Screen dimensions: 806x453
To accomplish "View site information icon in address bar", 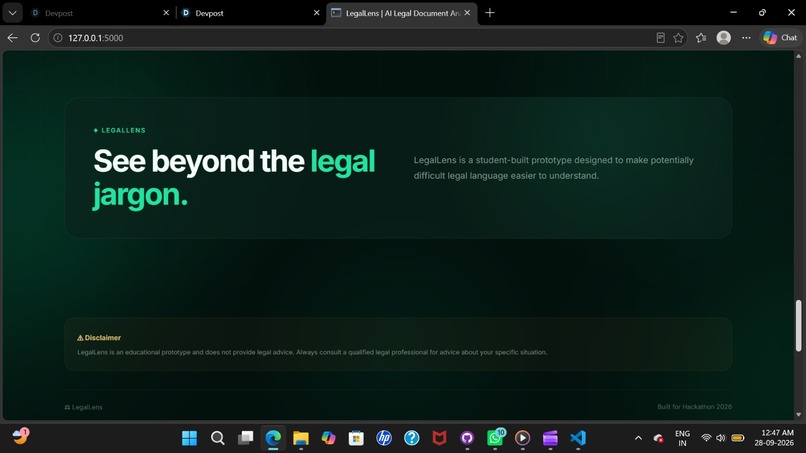I will point(58,38).
